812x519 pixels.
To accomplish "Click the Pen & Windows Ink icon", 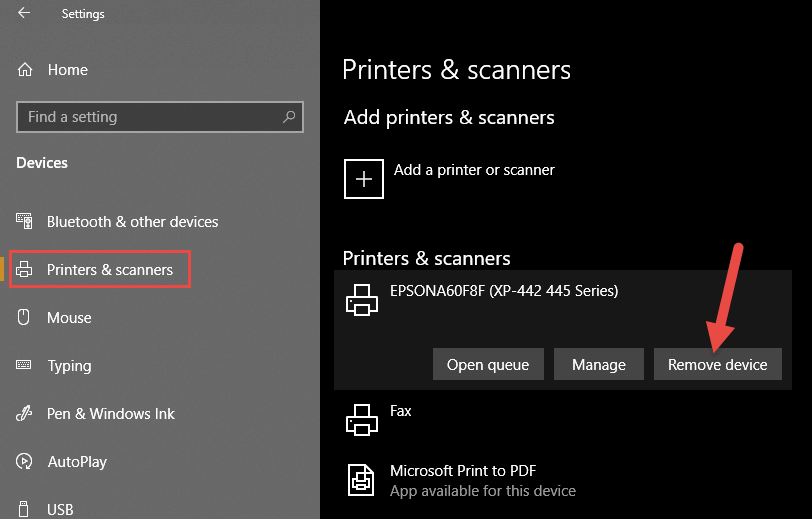I will (24, 413).
